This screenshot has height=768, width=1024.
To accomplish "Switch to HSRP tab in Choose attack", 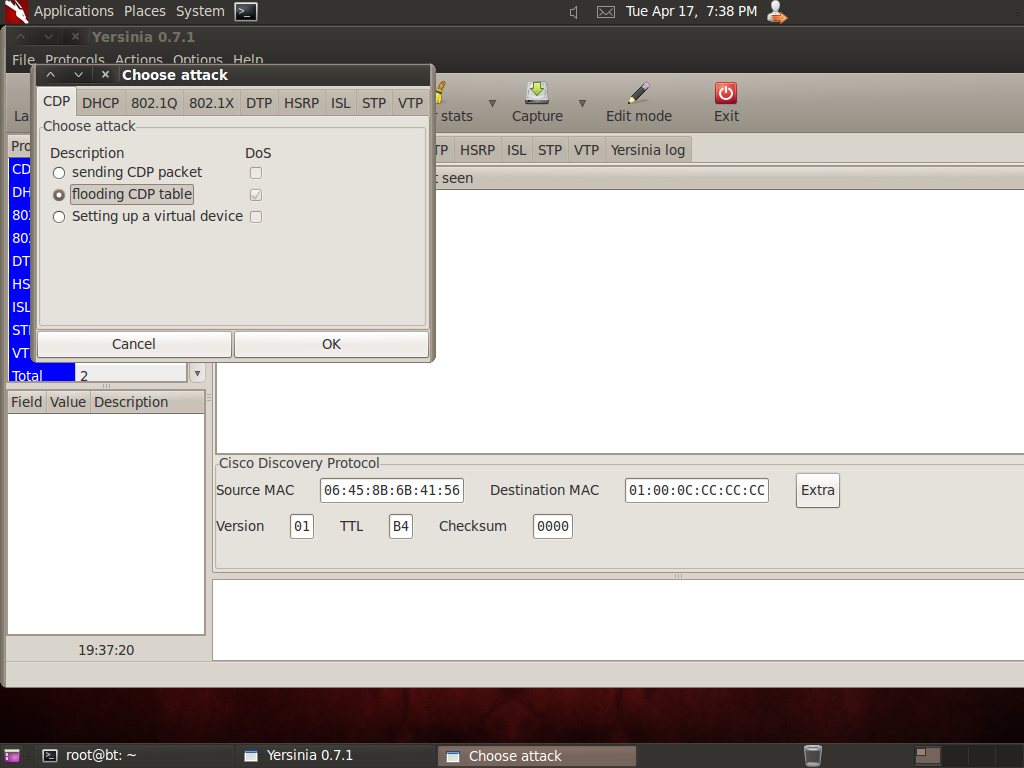I will pos(301,103).
